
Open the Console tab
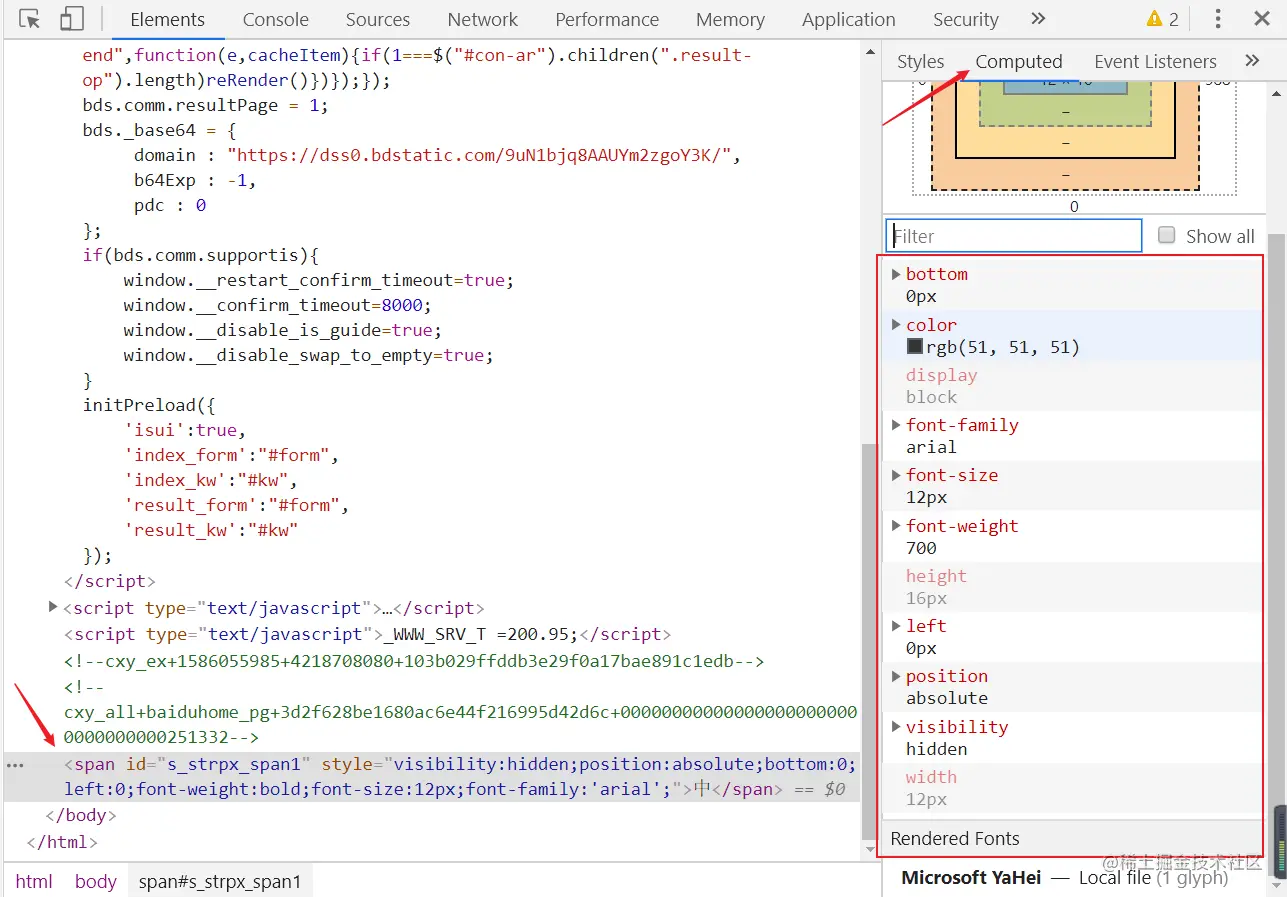(276, 19)
